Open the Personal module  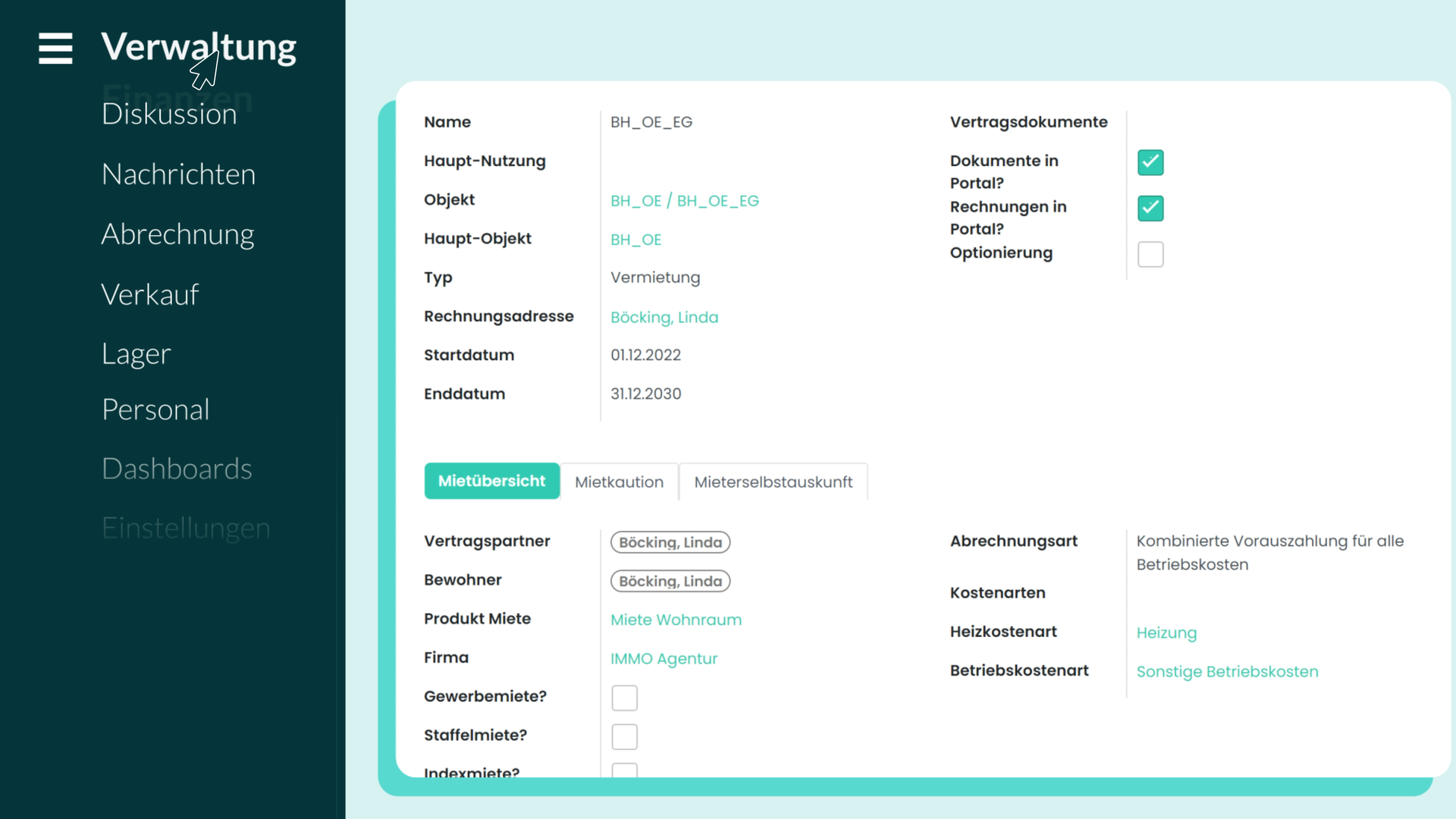click(x=155, y=409)
